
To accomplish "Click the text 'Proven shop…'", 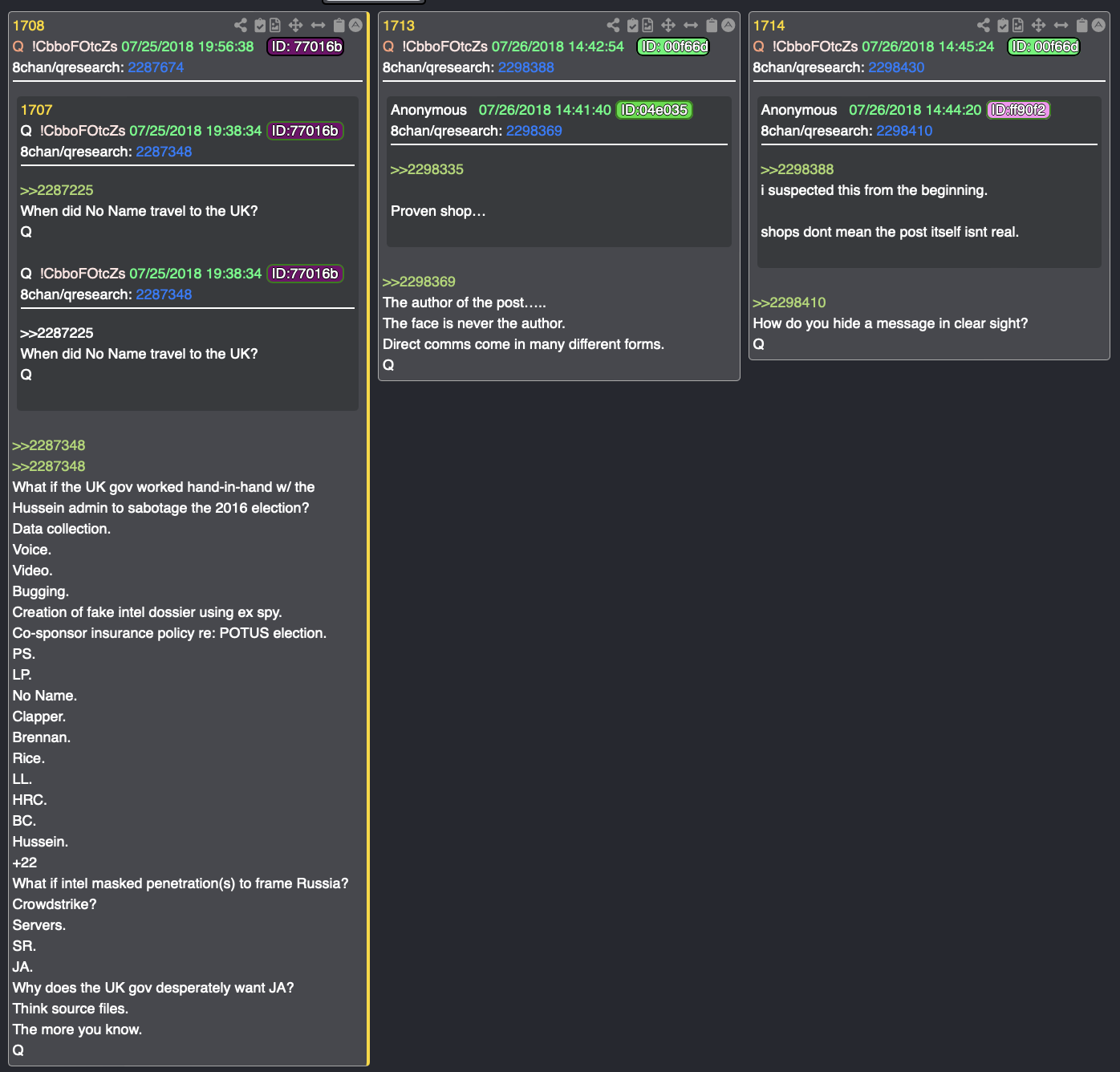I will tap(438, 211).
